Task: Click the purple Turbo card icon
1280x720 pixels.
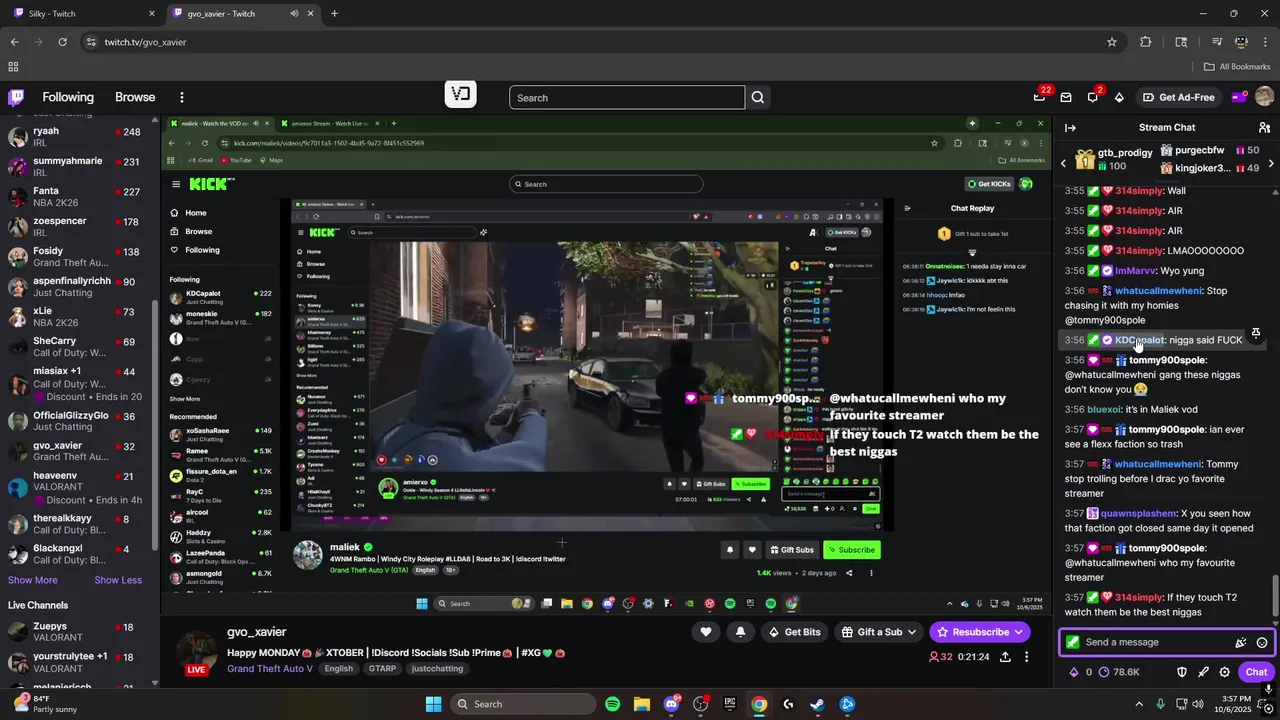Action: 1238,97
